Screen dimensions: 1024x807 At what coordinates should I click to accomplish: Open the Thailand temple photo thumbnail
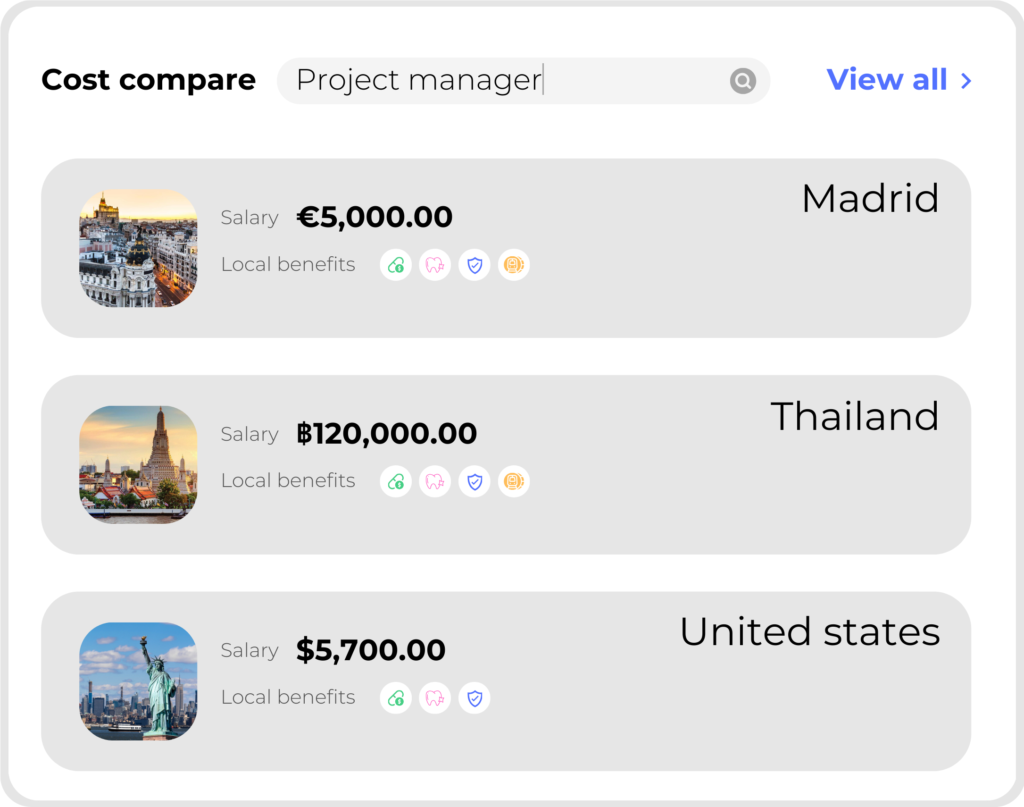138,464
